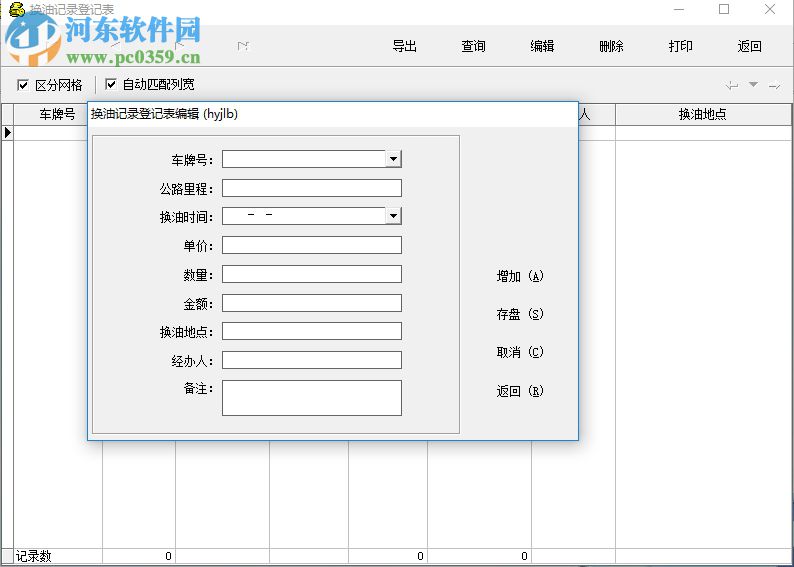The width and height of the screenshot is (794, 567).
Task: Click the 增加 (A) button
Action: point(520,276)
